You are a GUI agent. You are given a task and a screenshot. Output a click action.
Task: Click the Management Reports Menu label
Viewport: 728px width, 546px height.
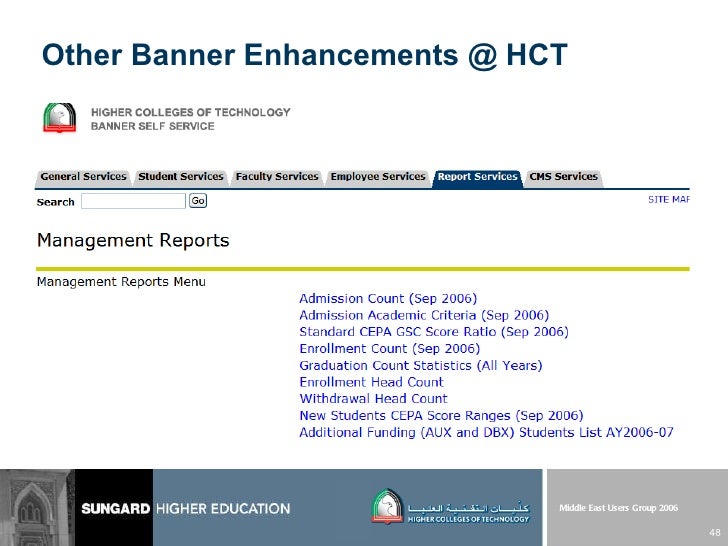(x=121, y=282)
